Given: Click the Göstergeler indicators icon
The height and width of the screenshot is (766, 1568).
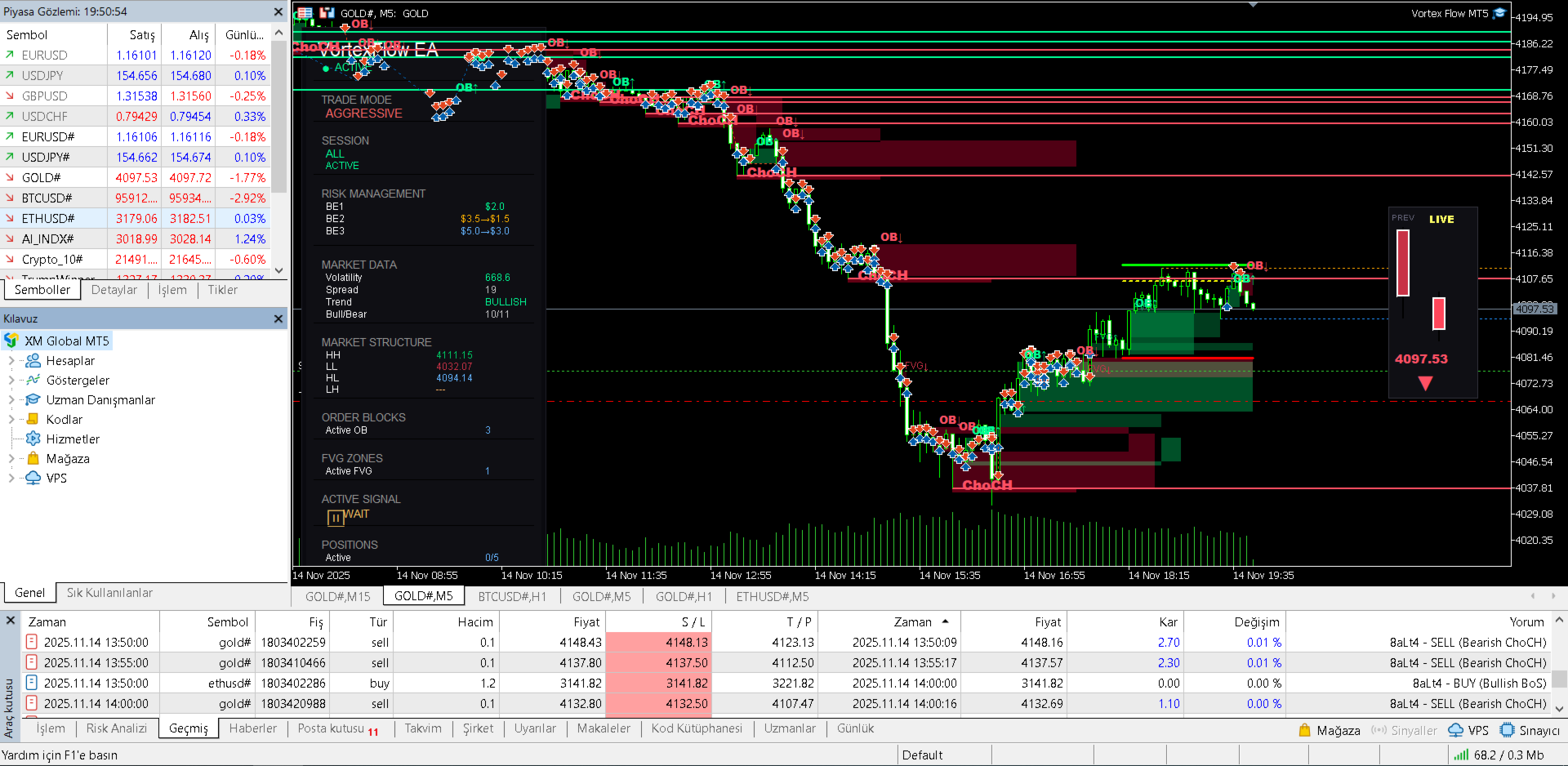Looking at the screenshot, I should pos(33,380).
